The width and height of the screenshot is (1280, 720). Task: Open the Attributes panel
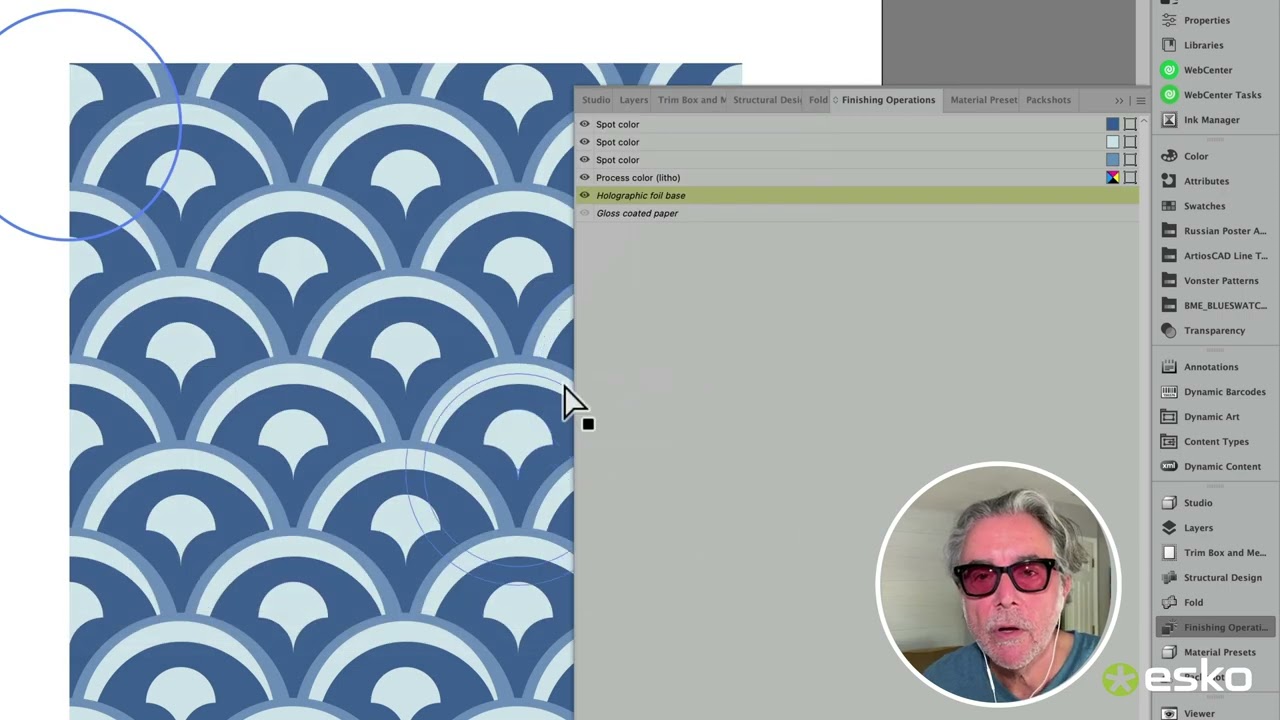pos(1196,181)
